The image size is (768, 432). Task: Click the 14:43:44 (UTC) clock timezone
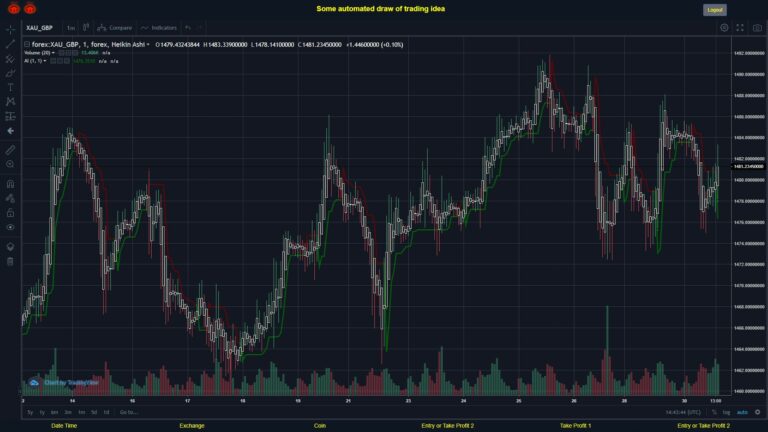pos(683,412)
